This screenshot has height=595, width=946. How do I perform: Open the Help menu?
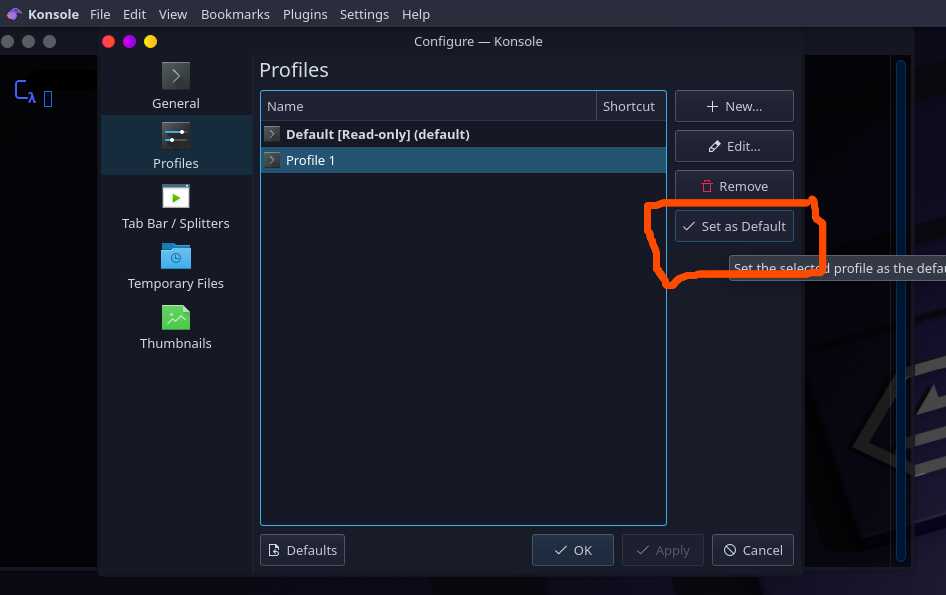(416, 14)
